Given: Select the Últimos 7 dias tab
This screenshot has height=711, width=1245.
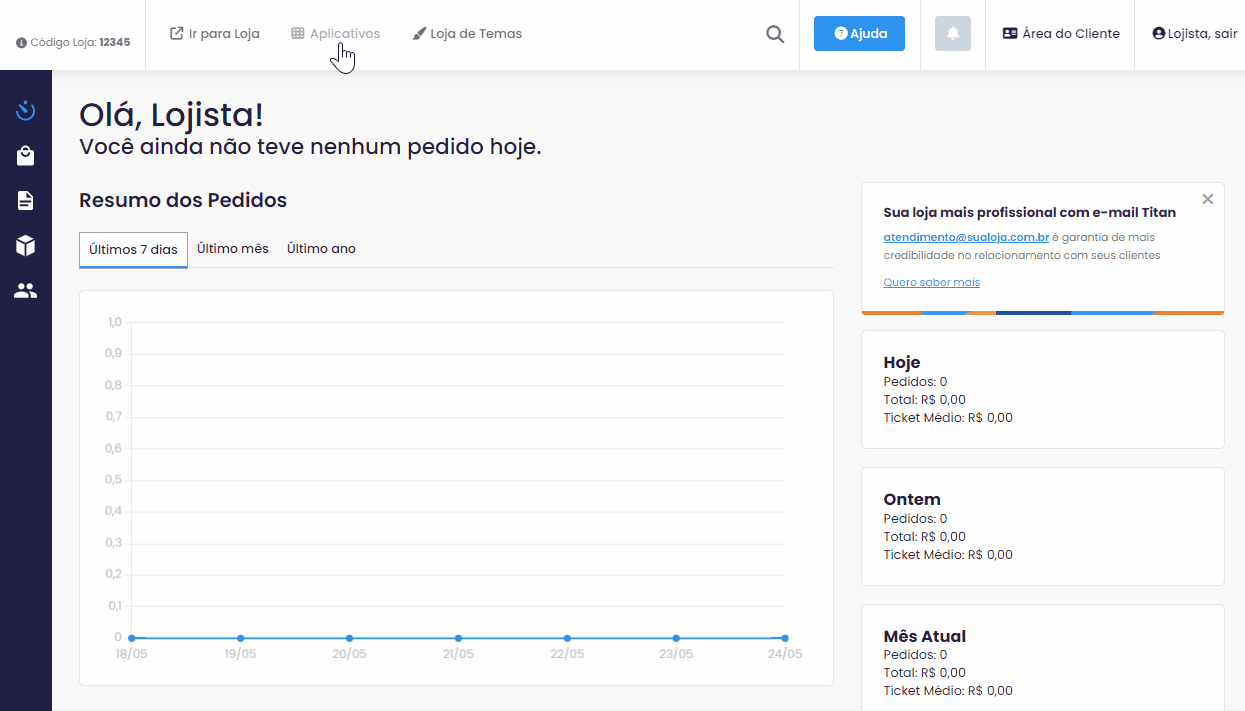Looking at the screenshot, I should pyautogui.click(x=133, y=250).
